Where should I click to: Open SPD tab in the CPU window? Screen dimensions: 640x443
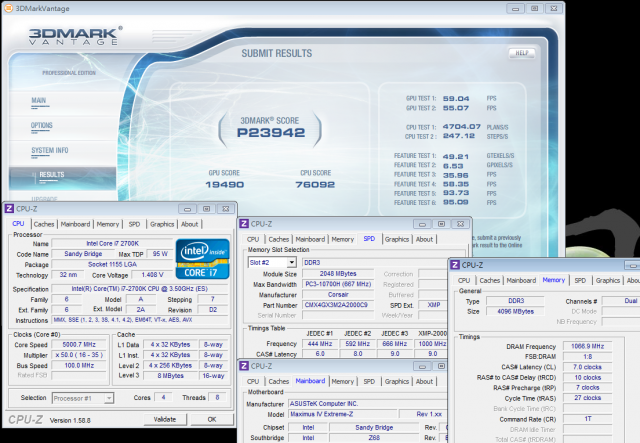134,224
